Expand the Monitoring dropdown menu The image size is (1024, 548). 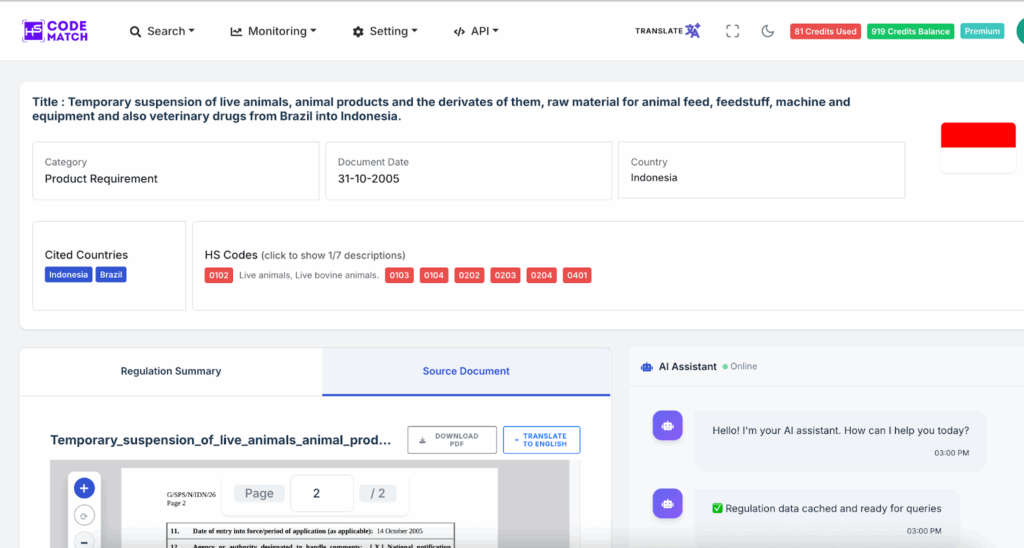pyautogui.click(x=273, y=31)
